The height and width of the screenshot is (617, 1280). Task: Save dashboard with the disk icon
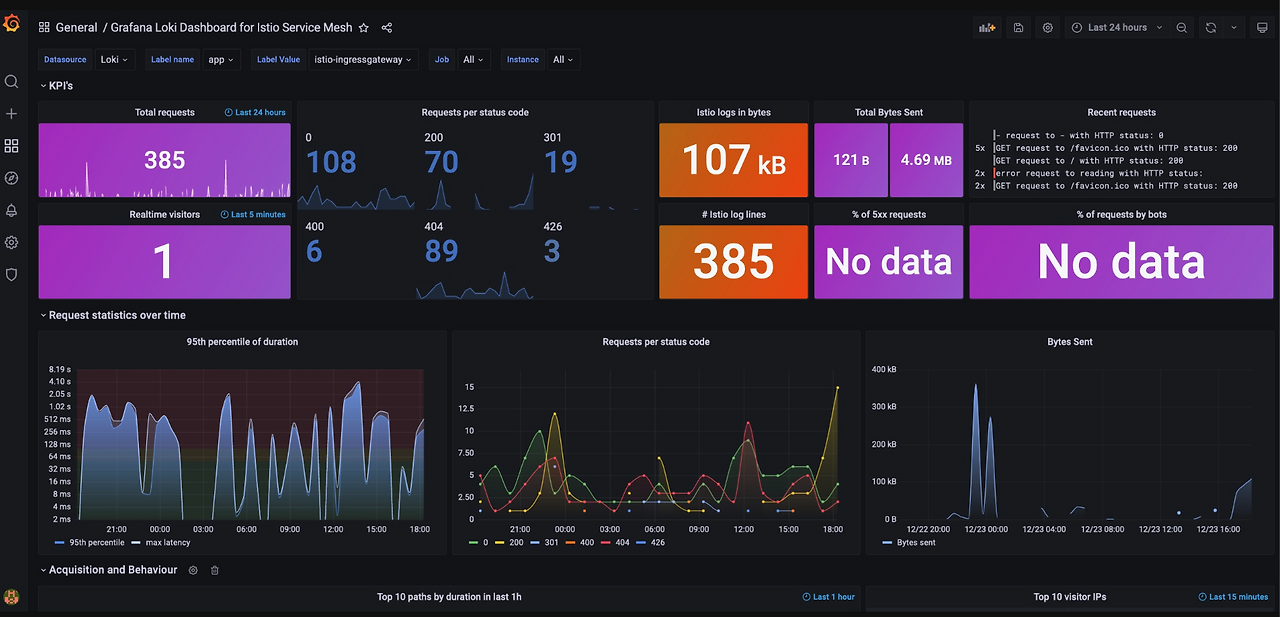1018,28
